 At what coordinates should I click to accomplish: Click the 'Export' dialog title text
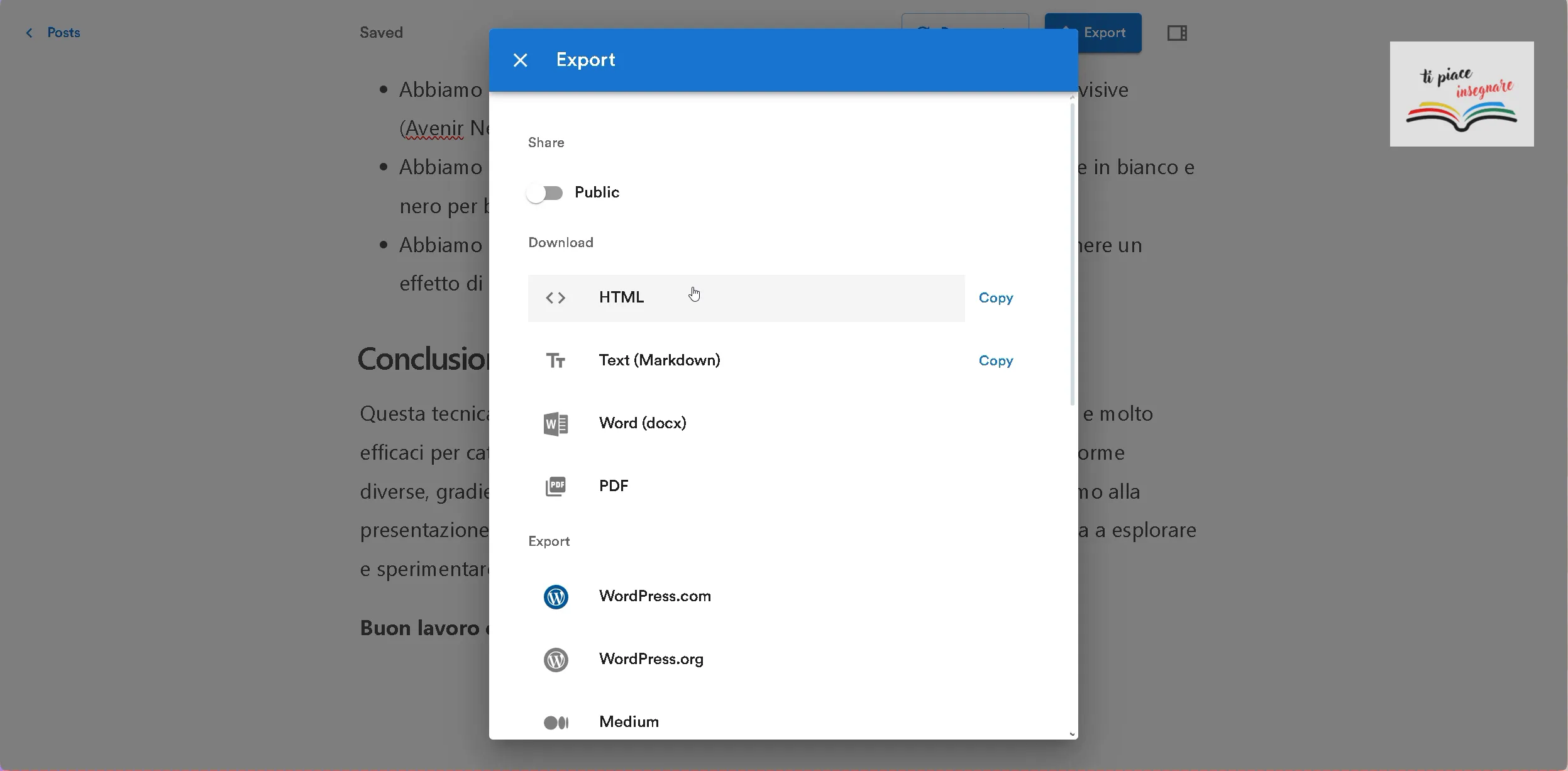tap(585, 60)
